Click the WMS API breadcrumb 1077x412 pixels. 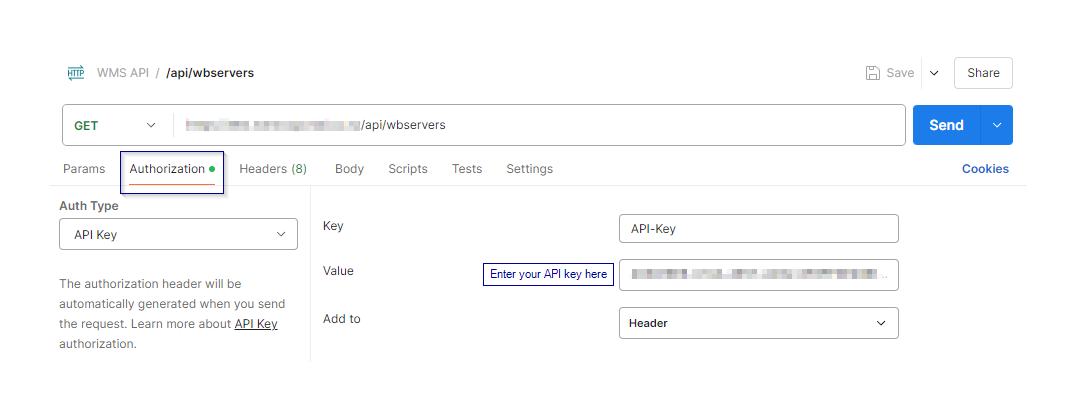122,73
